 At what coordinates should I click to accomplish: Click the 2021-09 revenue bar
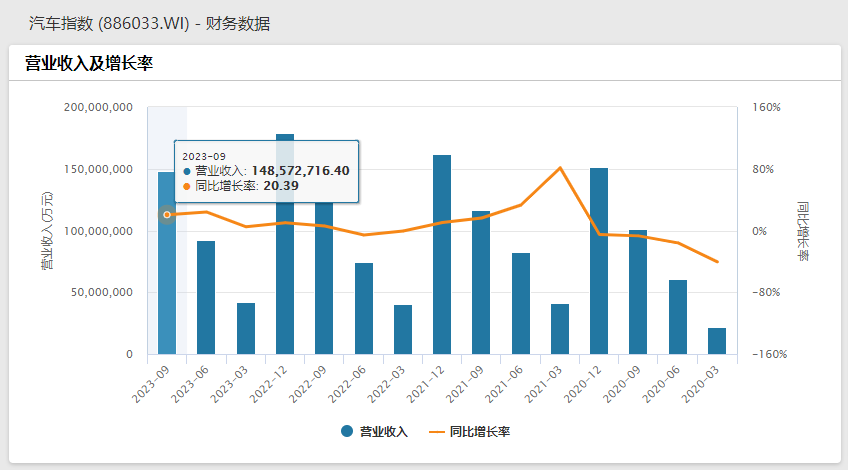[481, 283]
